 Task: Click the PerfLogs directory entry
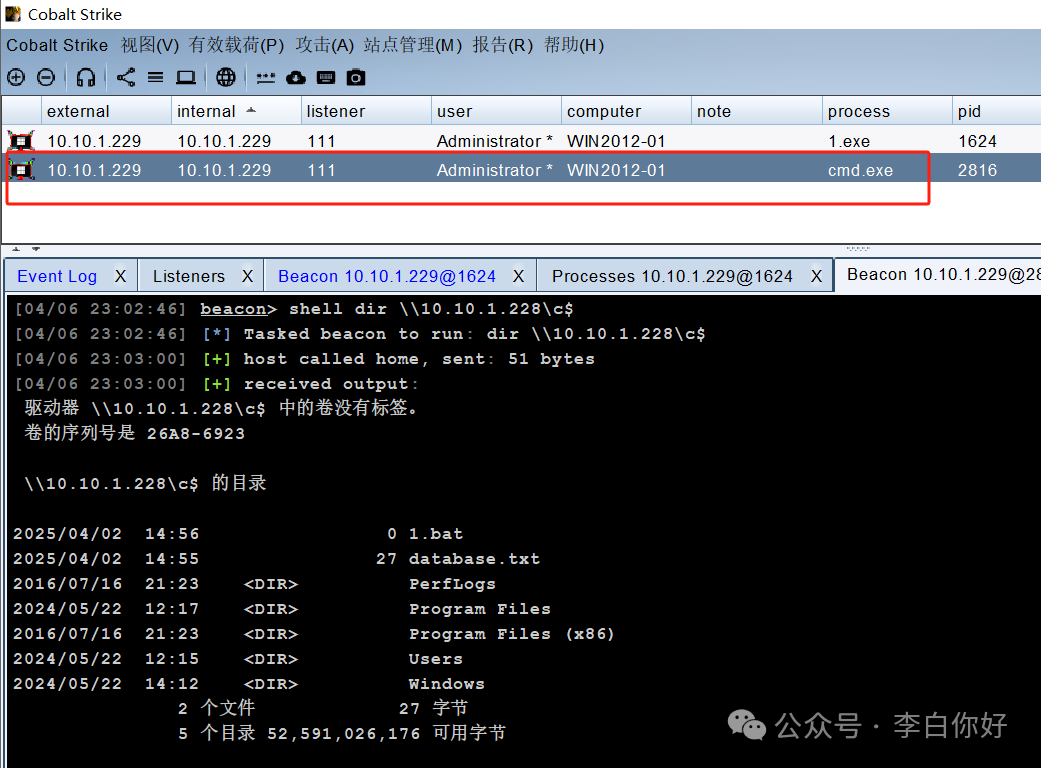[452, 584]
